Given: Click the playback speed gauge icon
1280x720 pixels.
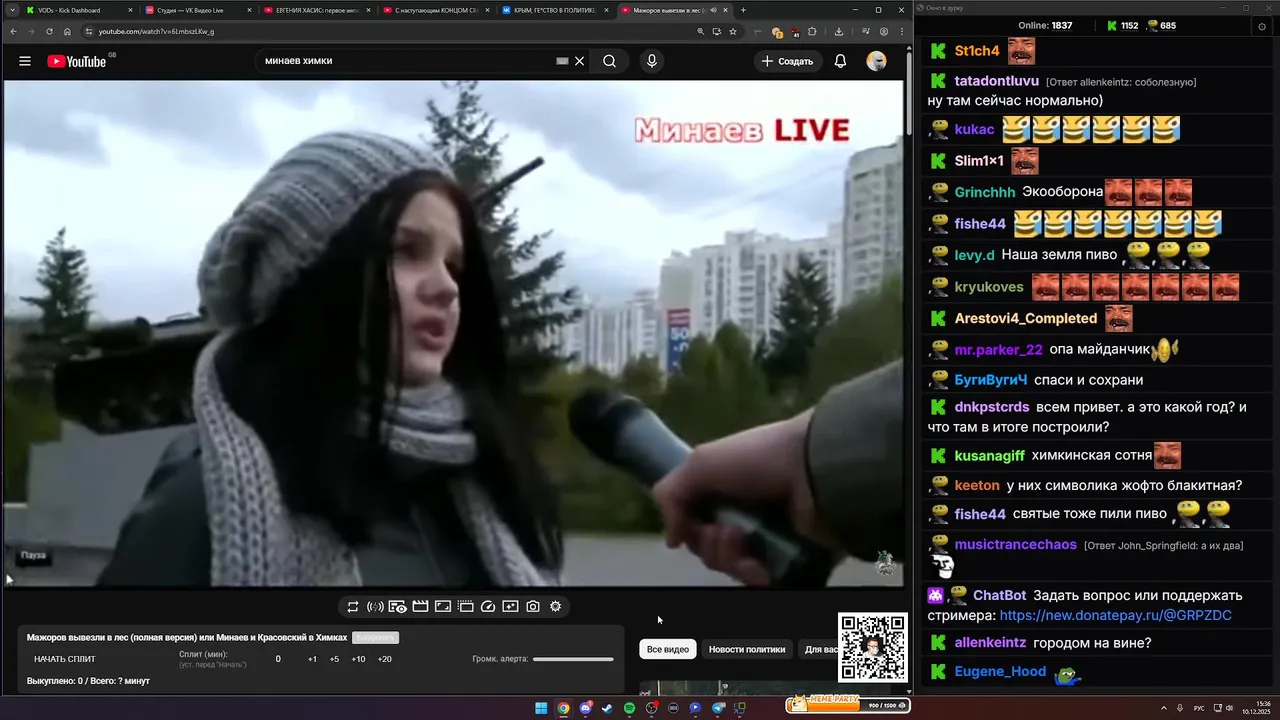Looking at the screenshot, I should pyautogui.click(x=488, y=606).
